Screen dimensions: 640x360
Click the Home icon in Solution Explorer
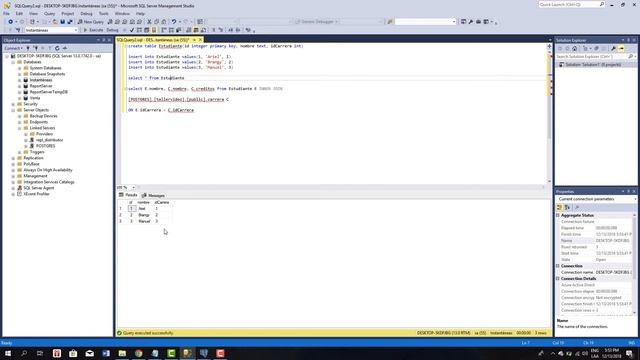click(x=575, y=48)
